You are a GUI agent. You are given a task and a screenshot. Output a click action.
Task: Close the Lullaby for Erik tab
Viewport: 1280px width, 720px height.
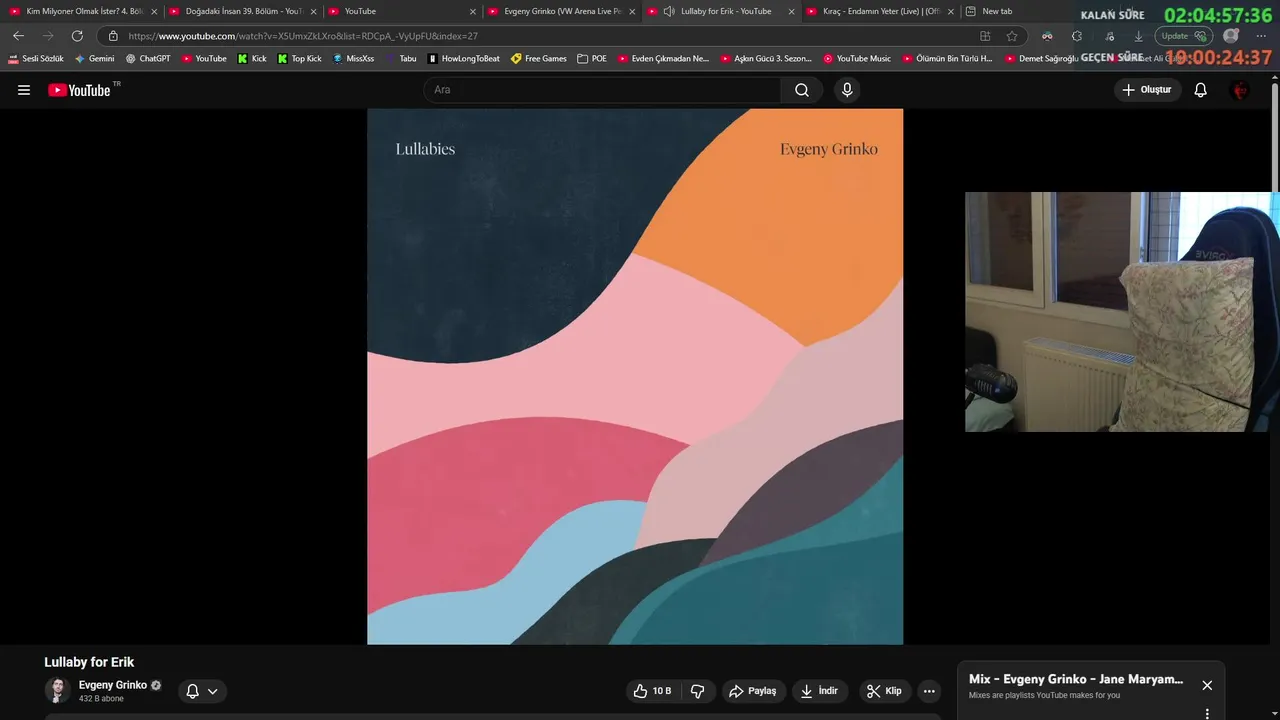792,12
